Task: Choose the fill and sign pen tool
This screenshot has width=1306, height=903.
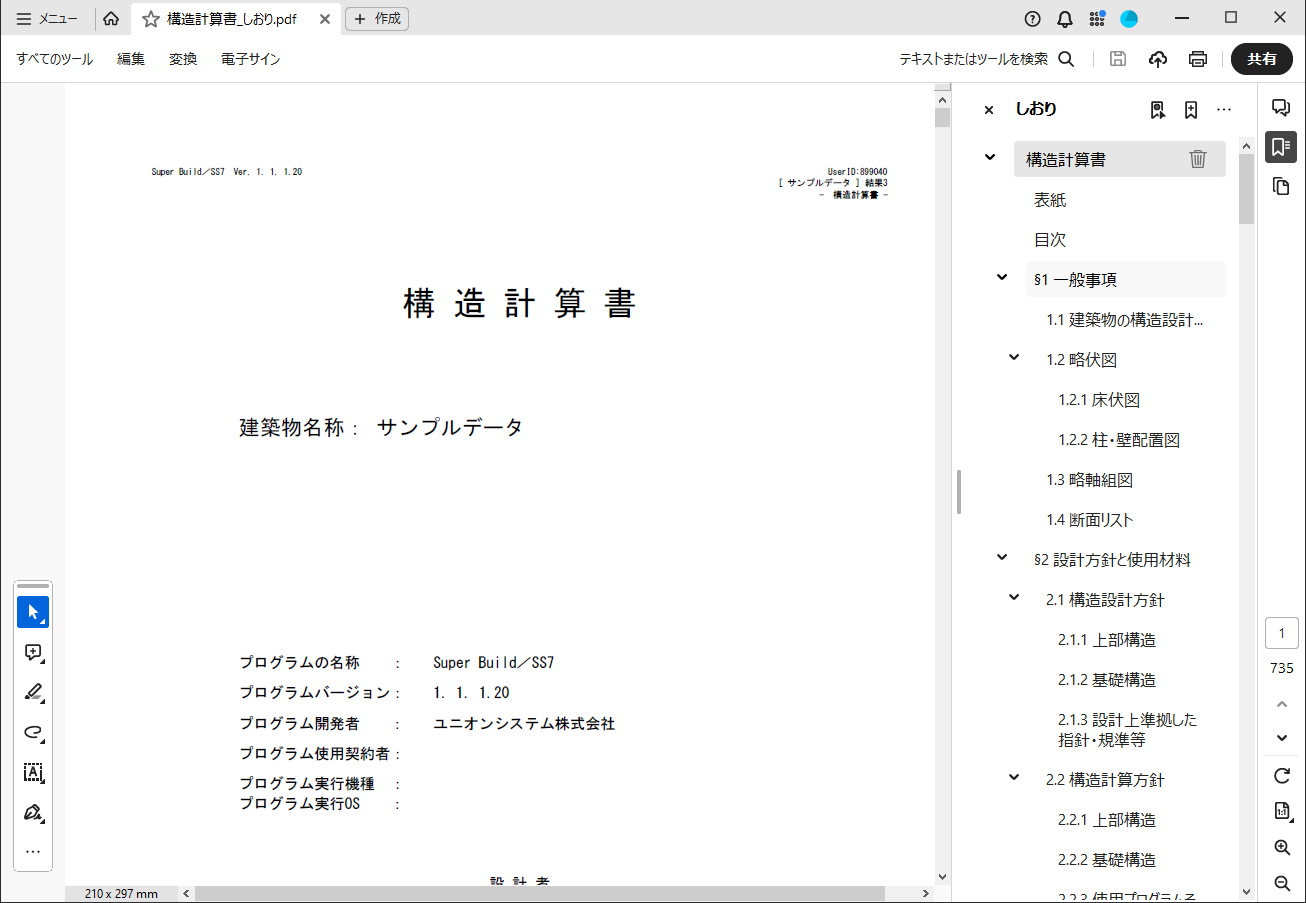Action: click(33, 812)
